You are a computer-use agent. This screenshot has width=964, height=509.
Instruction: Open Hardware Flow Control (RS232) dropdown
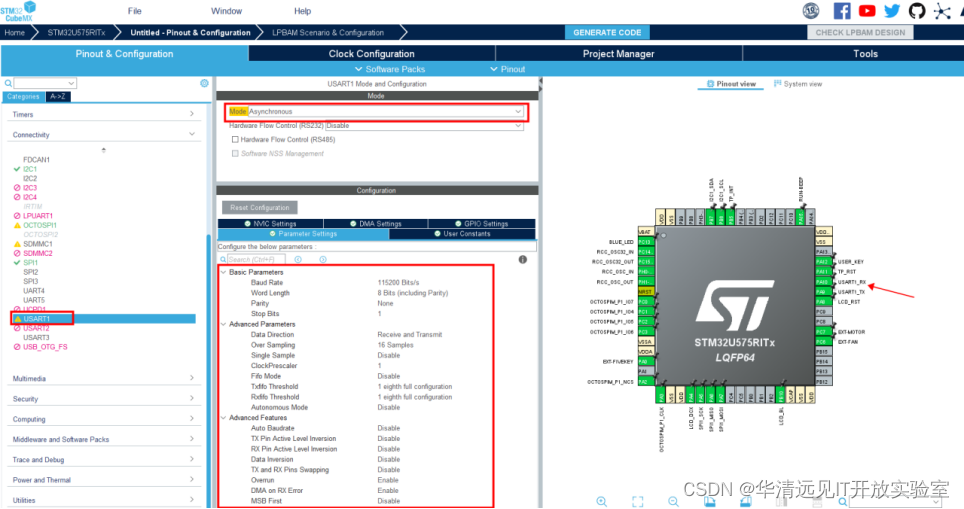[x=424, y=125]
